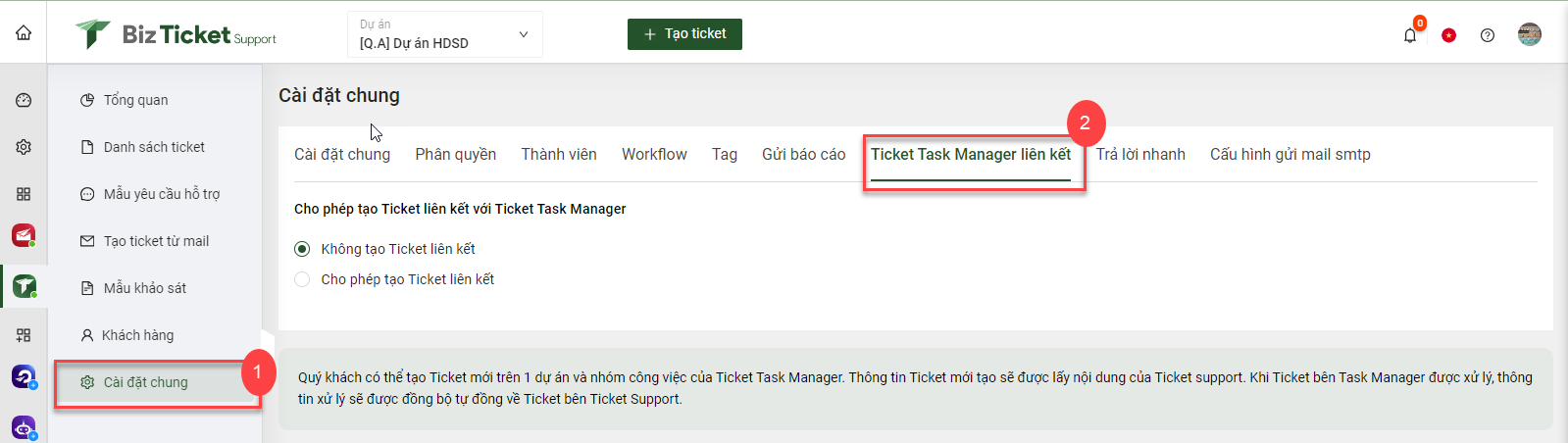Select Ticket Task Manager liên kết tab
The width and height of the screenshot is (1568, 443).
971,154
